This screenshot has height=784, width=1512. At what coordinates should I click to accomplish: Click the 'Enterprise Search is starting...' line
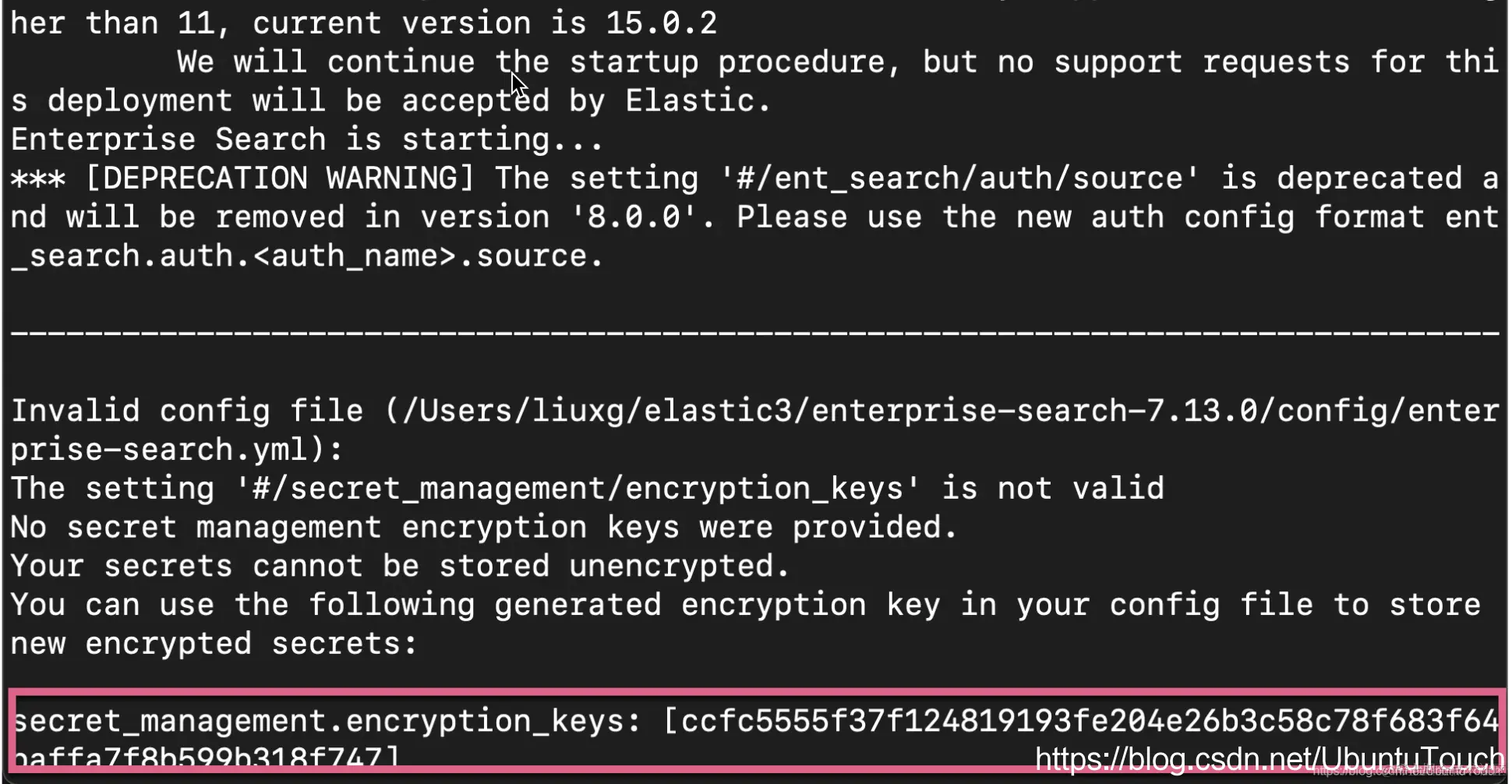coord(307,139)
